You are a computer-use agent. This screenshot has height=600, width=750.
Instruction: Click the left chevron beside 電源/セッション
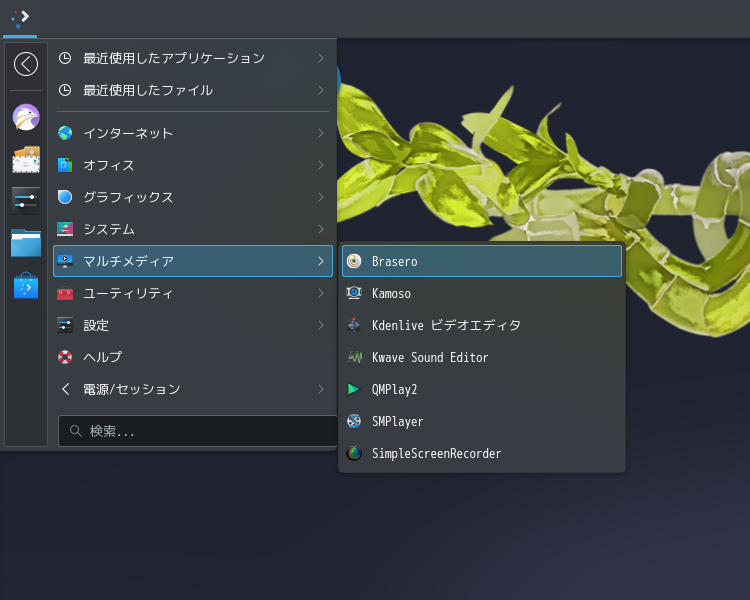tap(66, 389)
